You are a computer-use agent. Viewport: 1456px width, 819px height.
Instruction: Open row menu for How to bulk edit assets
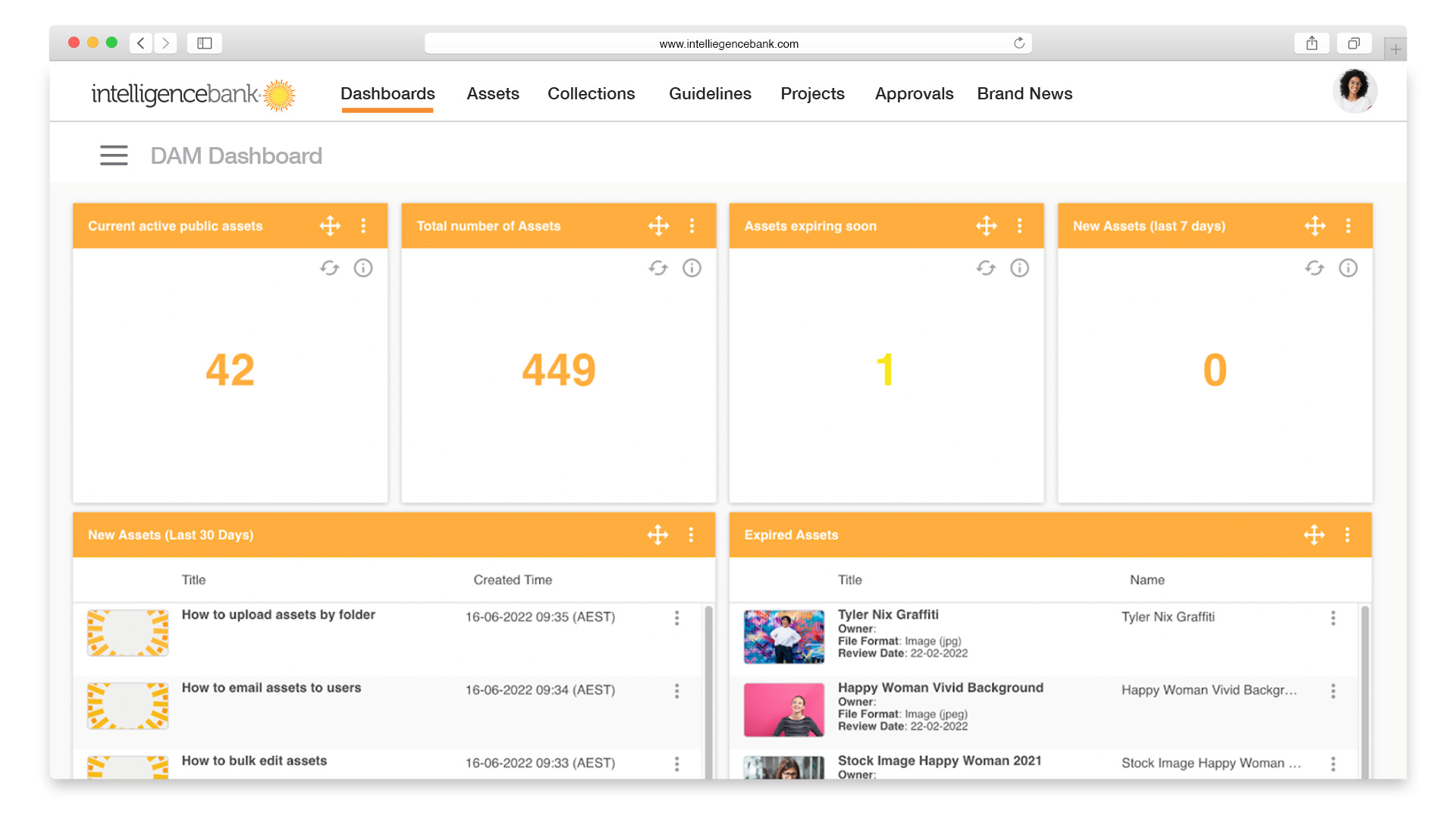coord(676,764)
